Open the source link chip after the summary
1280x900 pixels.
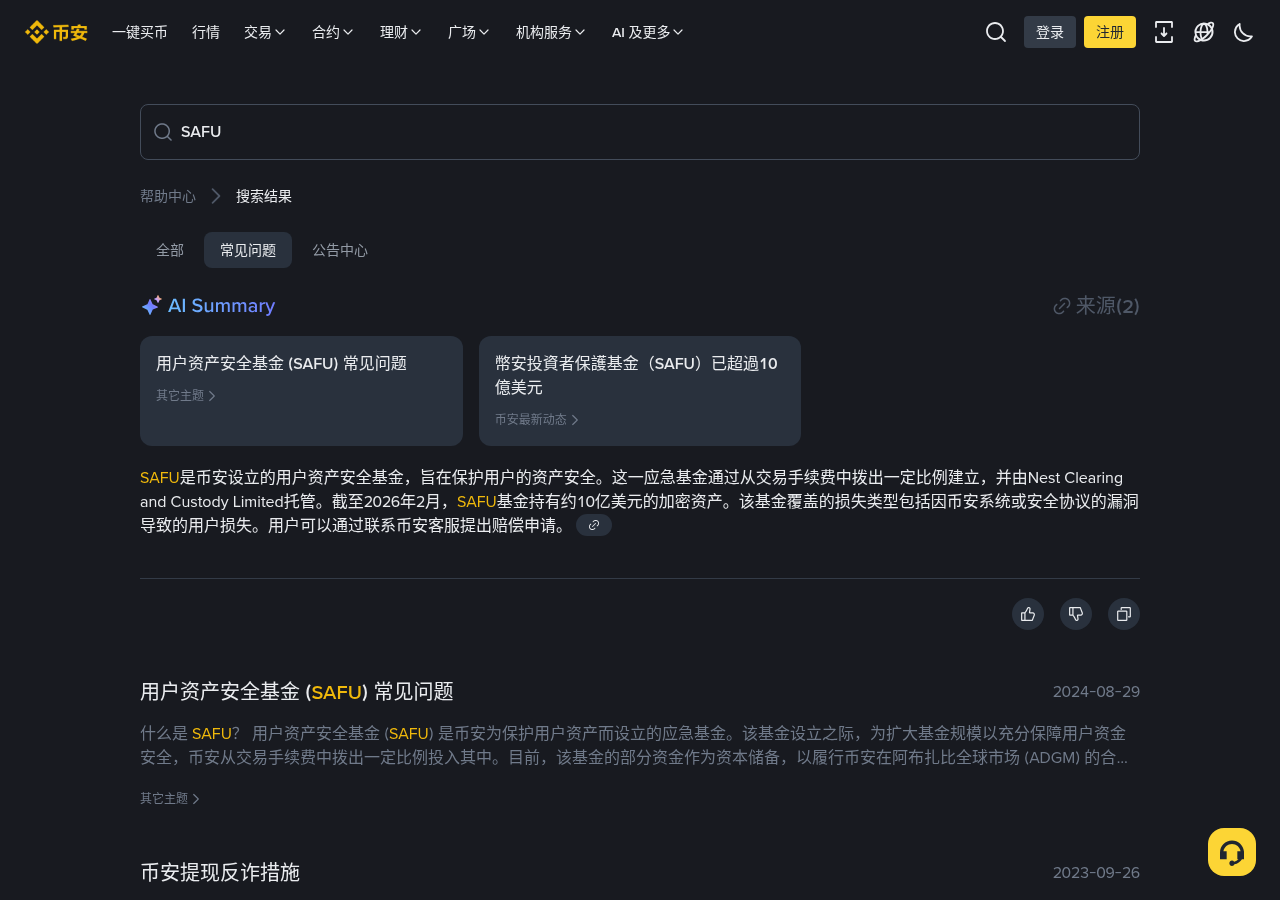coord(594,525)
